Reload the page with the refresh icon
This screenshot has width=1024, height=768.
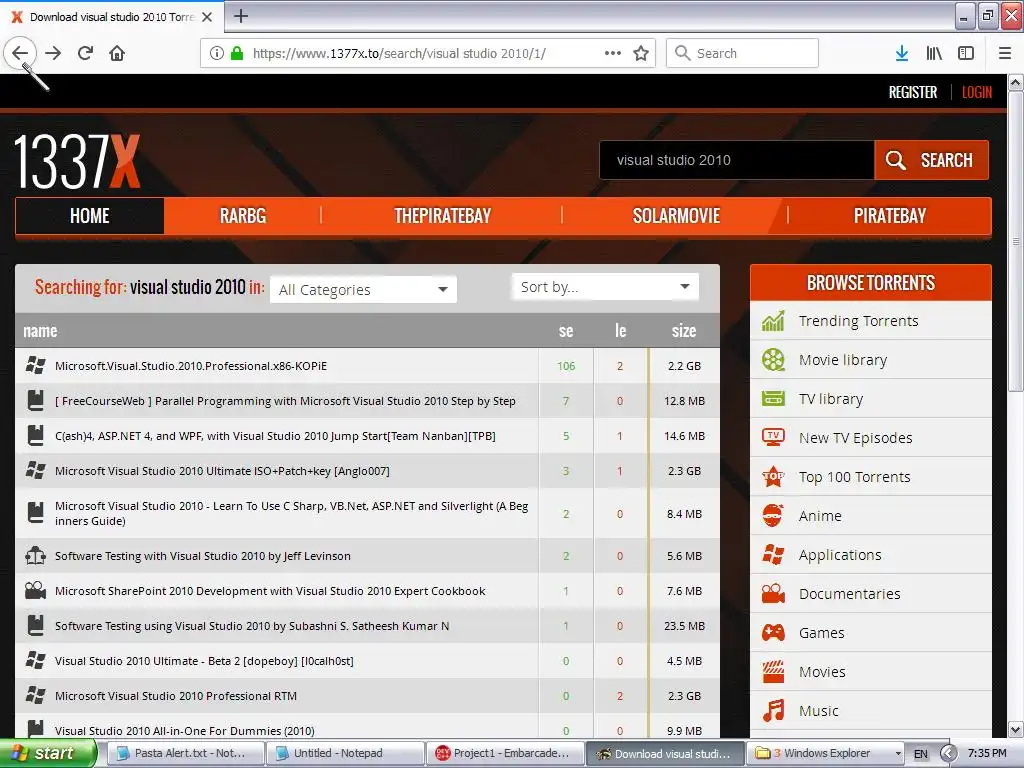point(85,53)
